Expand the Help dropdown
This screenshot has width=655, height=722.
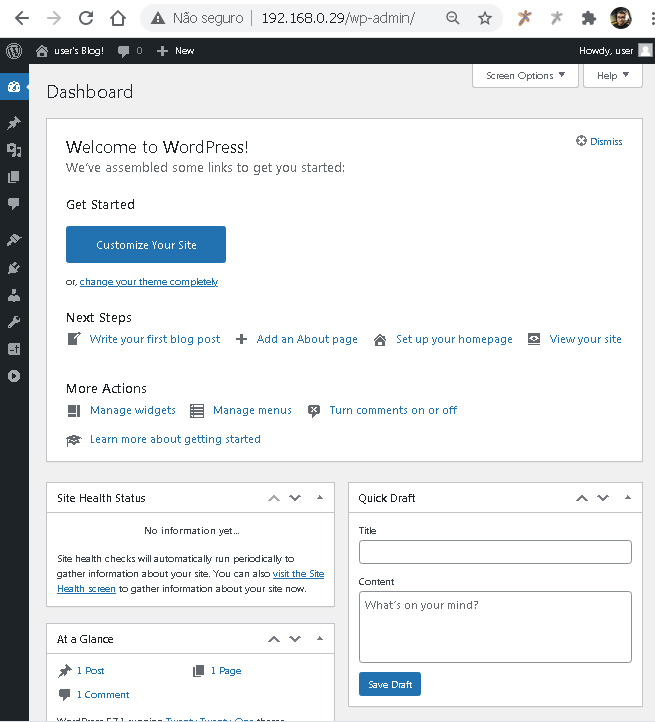(613, 76)
